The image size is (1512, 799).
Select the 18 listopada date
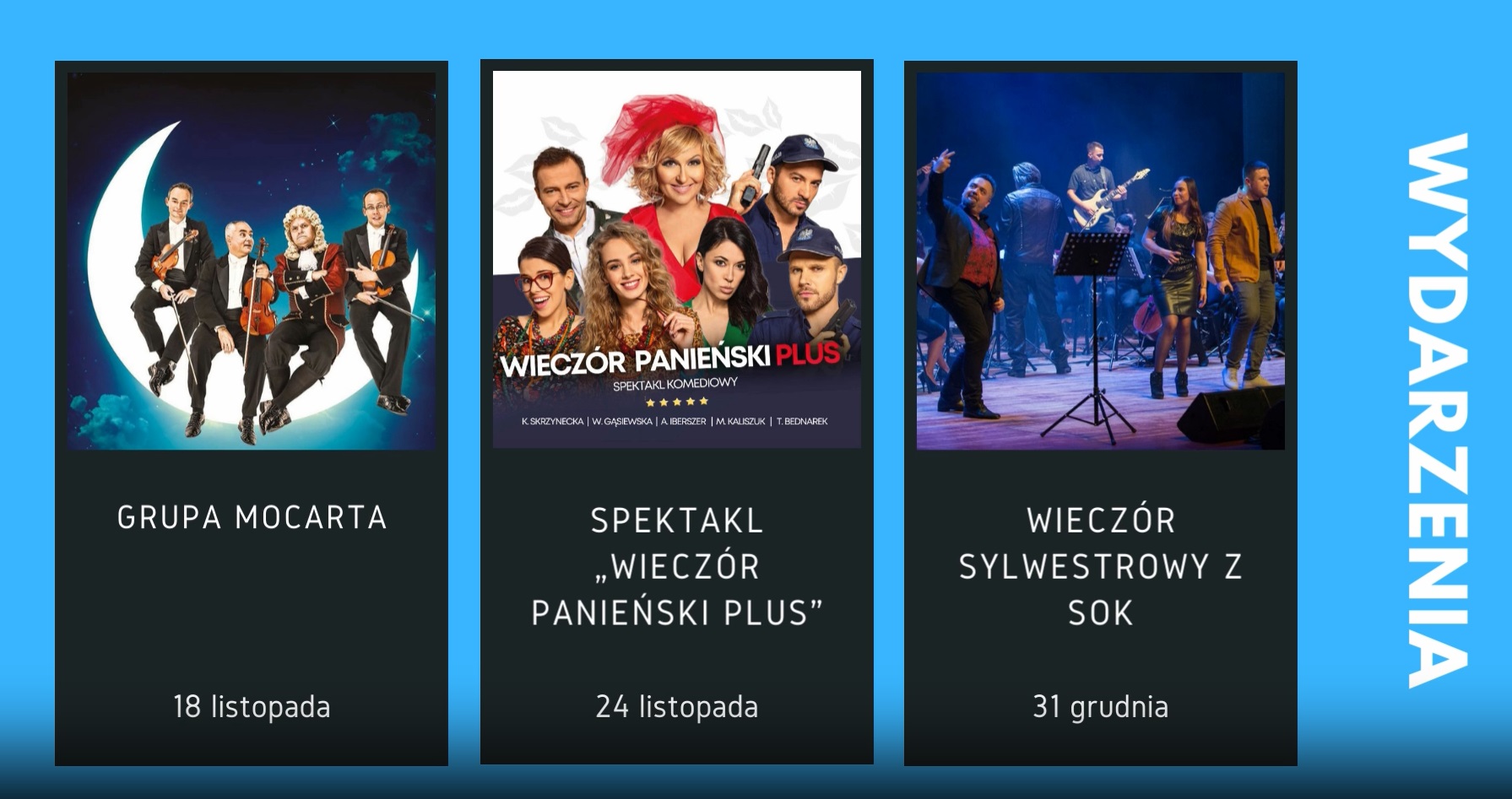point(252,707)
